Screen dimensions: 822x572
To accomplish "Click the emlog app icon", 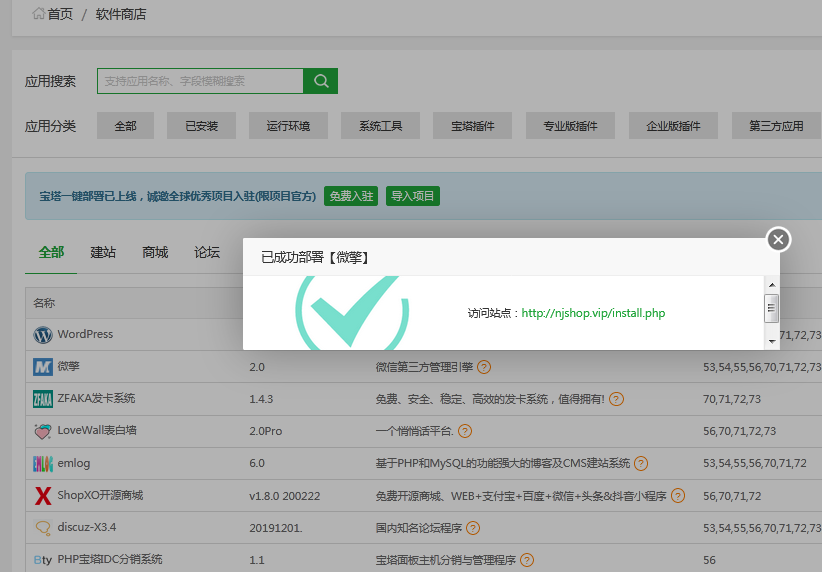I will [42, 464].
